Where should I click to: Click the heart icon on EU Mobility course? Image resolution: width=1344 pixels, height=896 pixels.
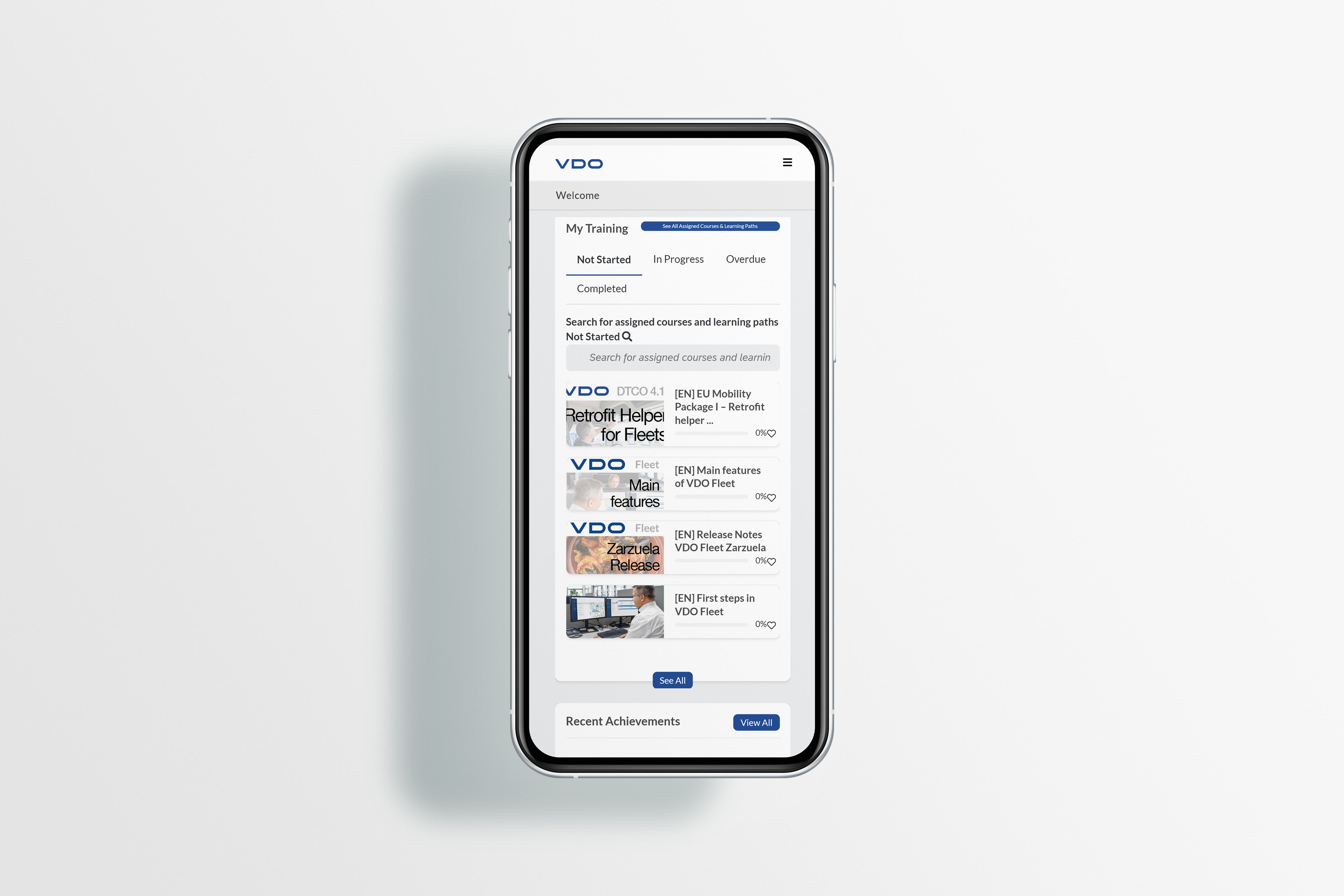pos(771,432)
